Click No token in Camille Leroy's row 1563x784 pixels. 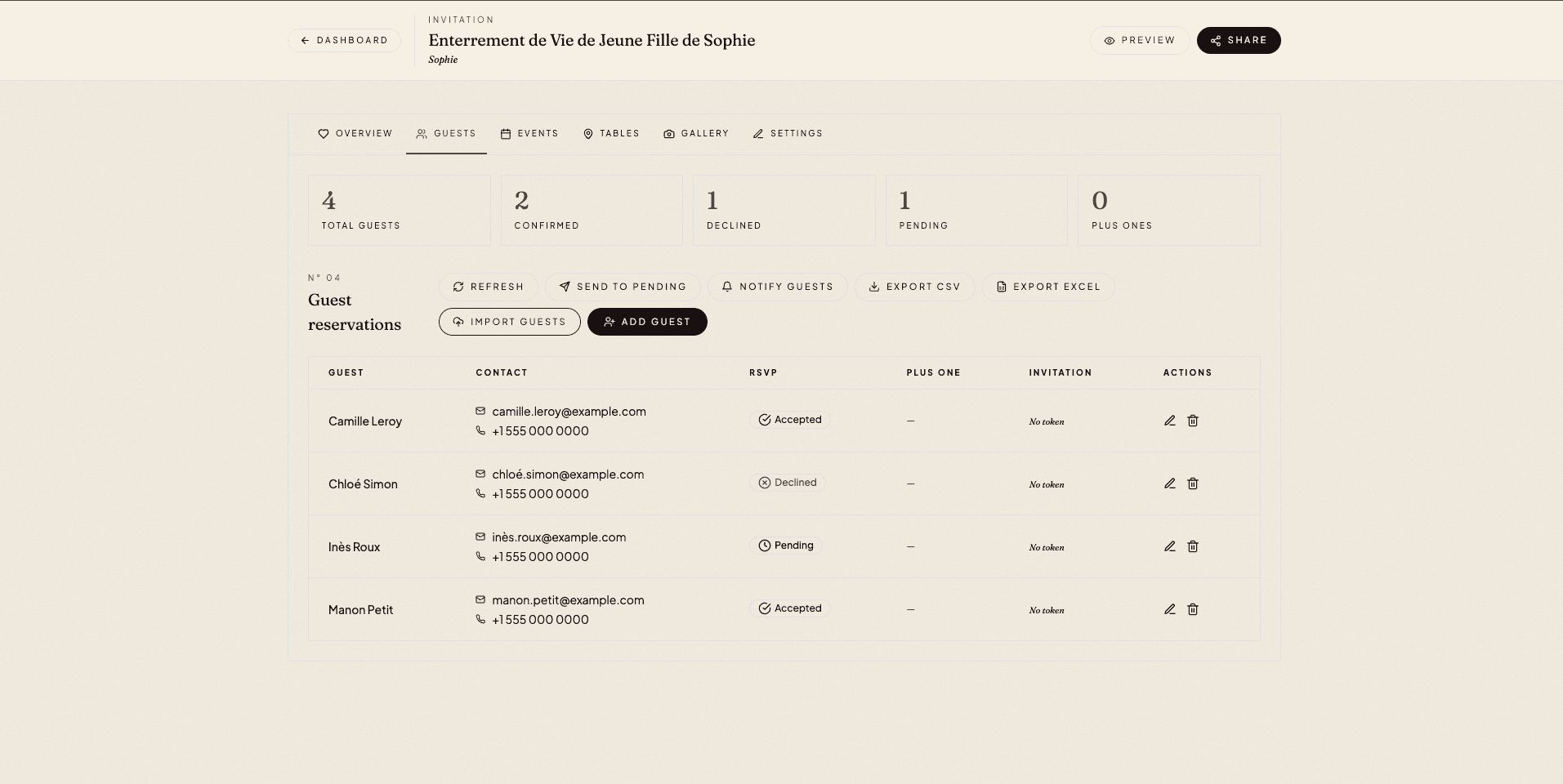click(1047, 421)
